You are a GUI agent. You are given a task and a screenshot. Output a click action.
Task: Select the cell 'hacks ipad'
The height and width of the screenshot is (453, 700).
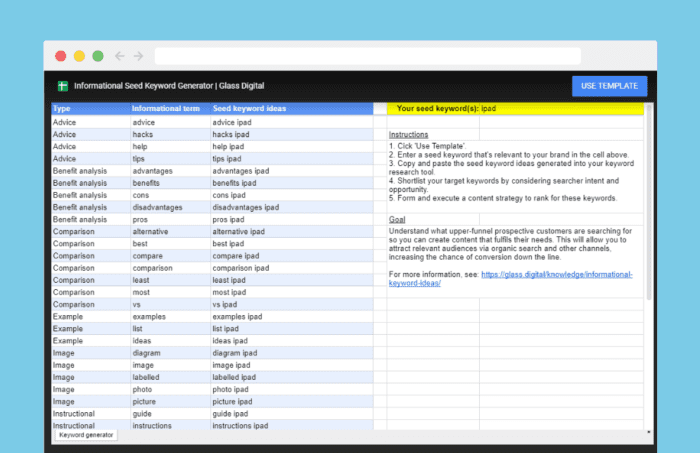292,134
